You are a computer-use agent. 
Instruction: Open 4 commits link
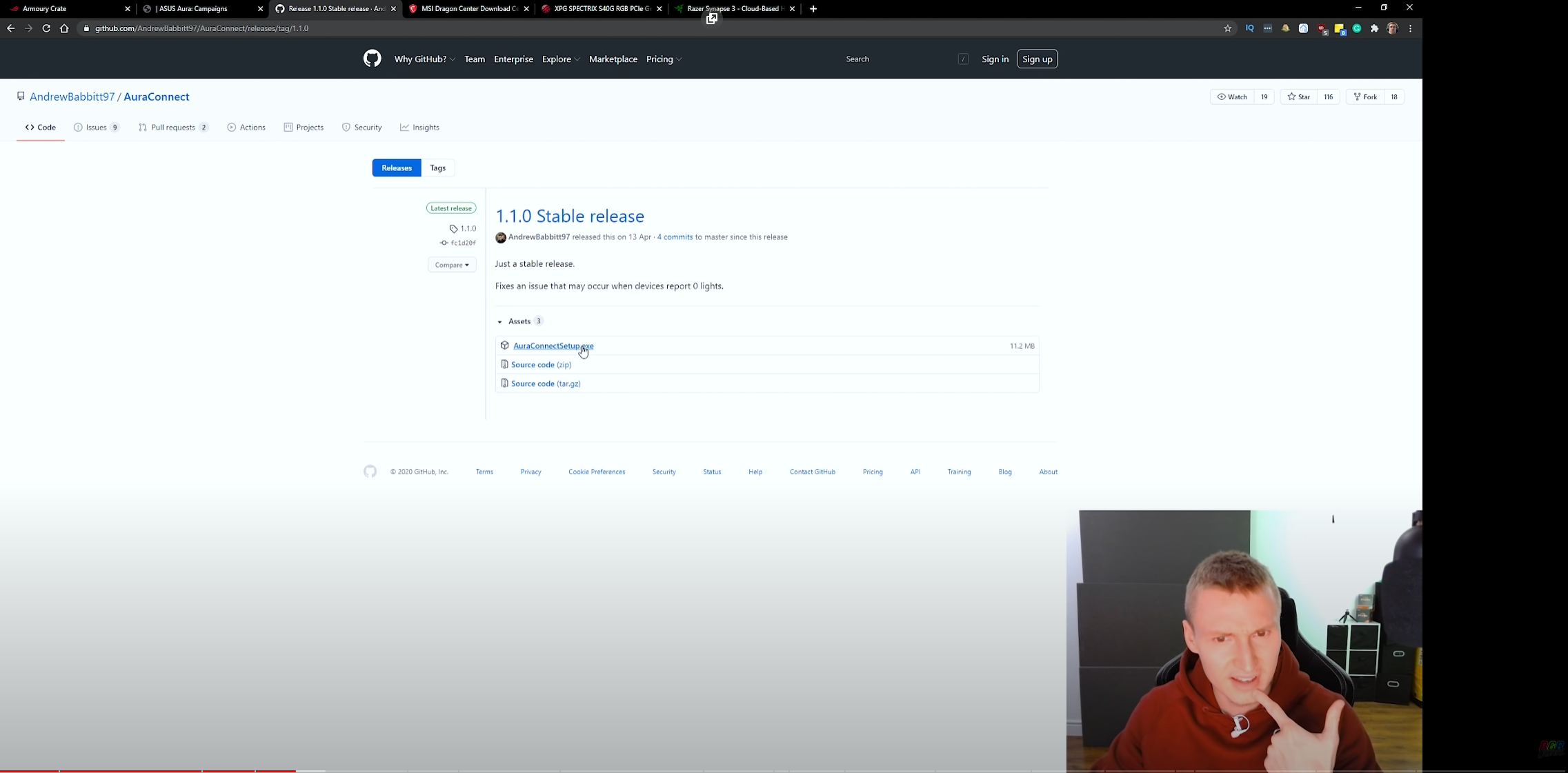tap(675, 237)
